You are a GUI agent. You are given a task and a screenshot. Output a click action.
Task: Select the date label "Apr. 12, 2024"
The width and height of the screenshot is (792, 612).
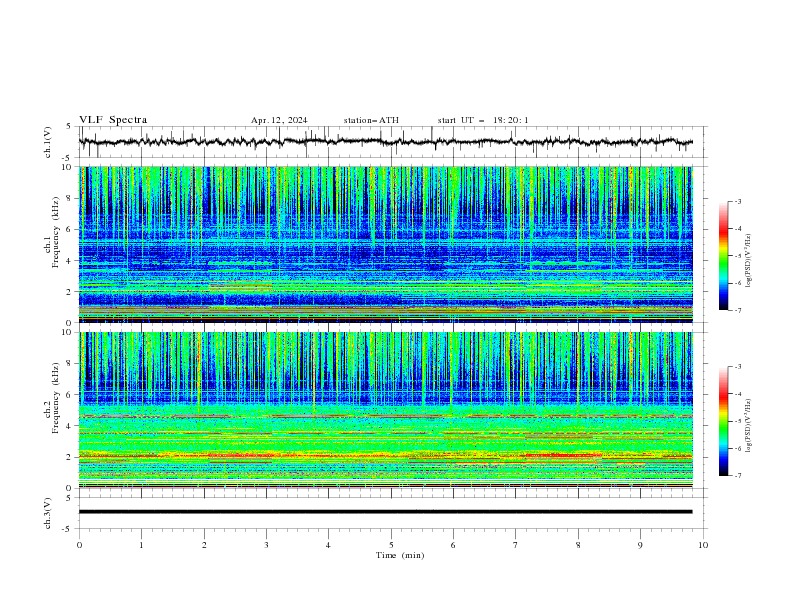[x=279, y=120]
